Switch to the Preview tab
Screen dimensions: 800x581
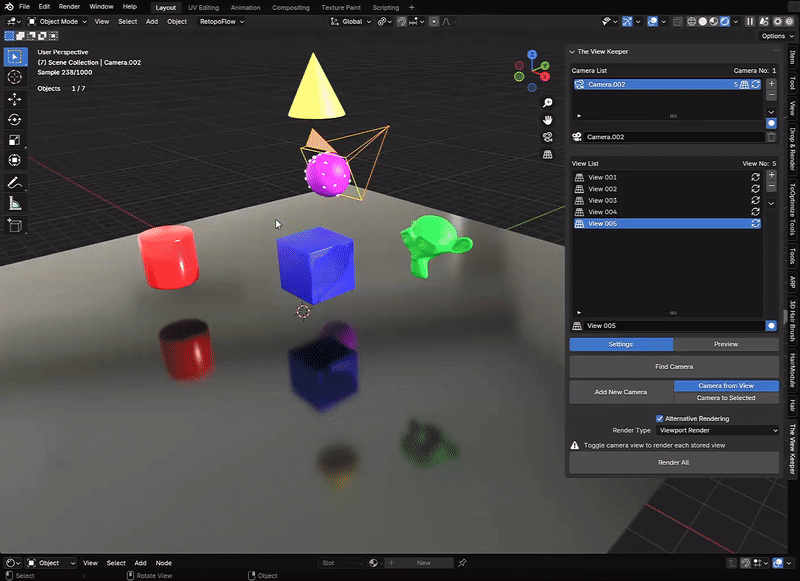pyautogui.click(x=726, y=344)
